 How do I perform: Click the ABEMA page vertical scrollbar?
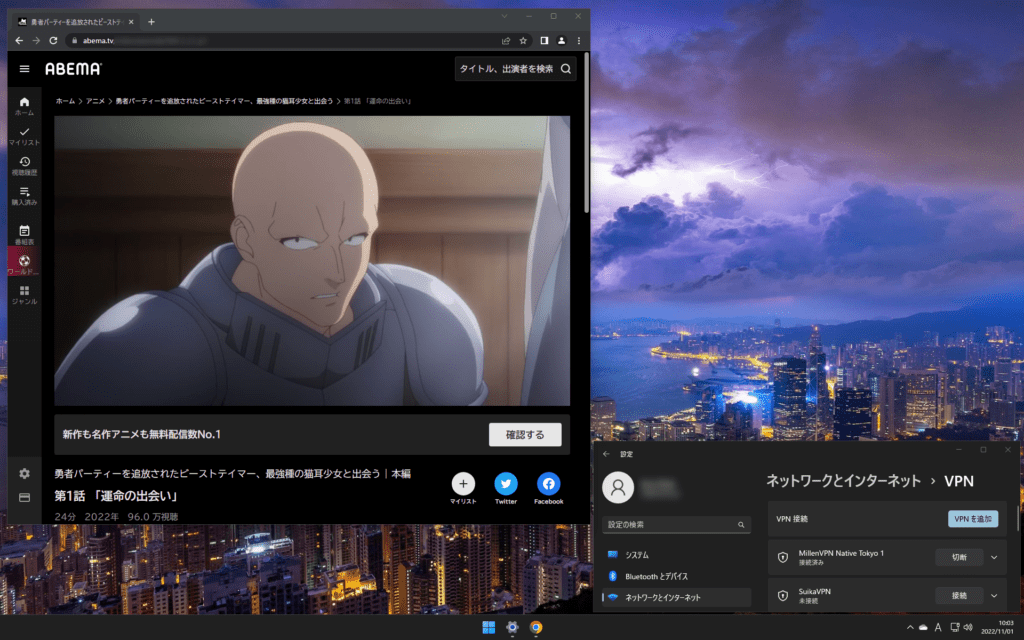586,133
